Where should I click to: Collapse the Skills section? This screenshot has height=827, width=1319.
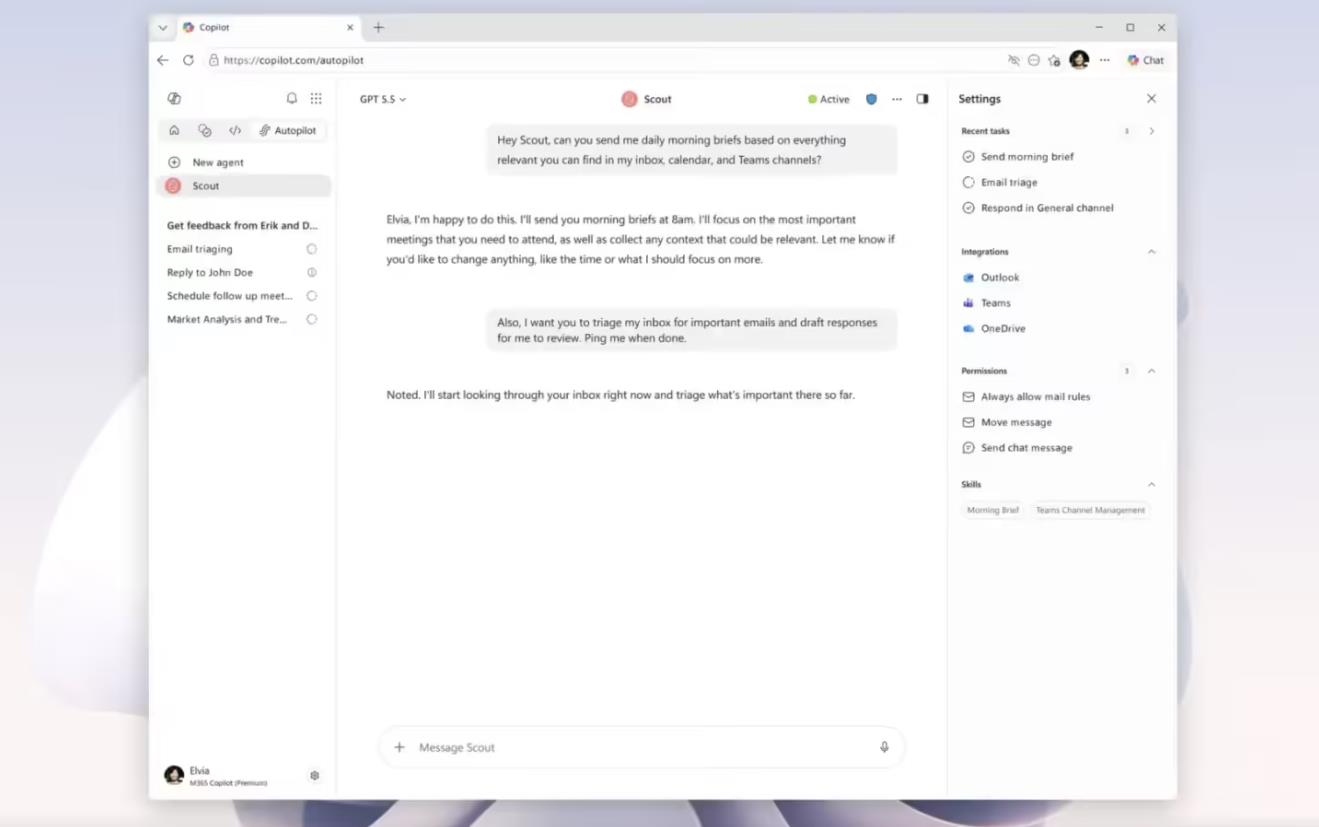[x=1151, y=484]
